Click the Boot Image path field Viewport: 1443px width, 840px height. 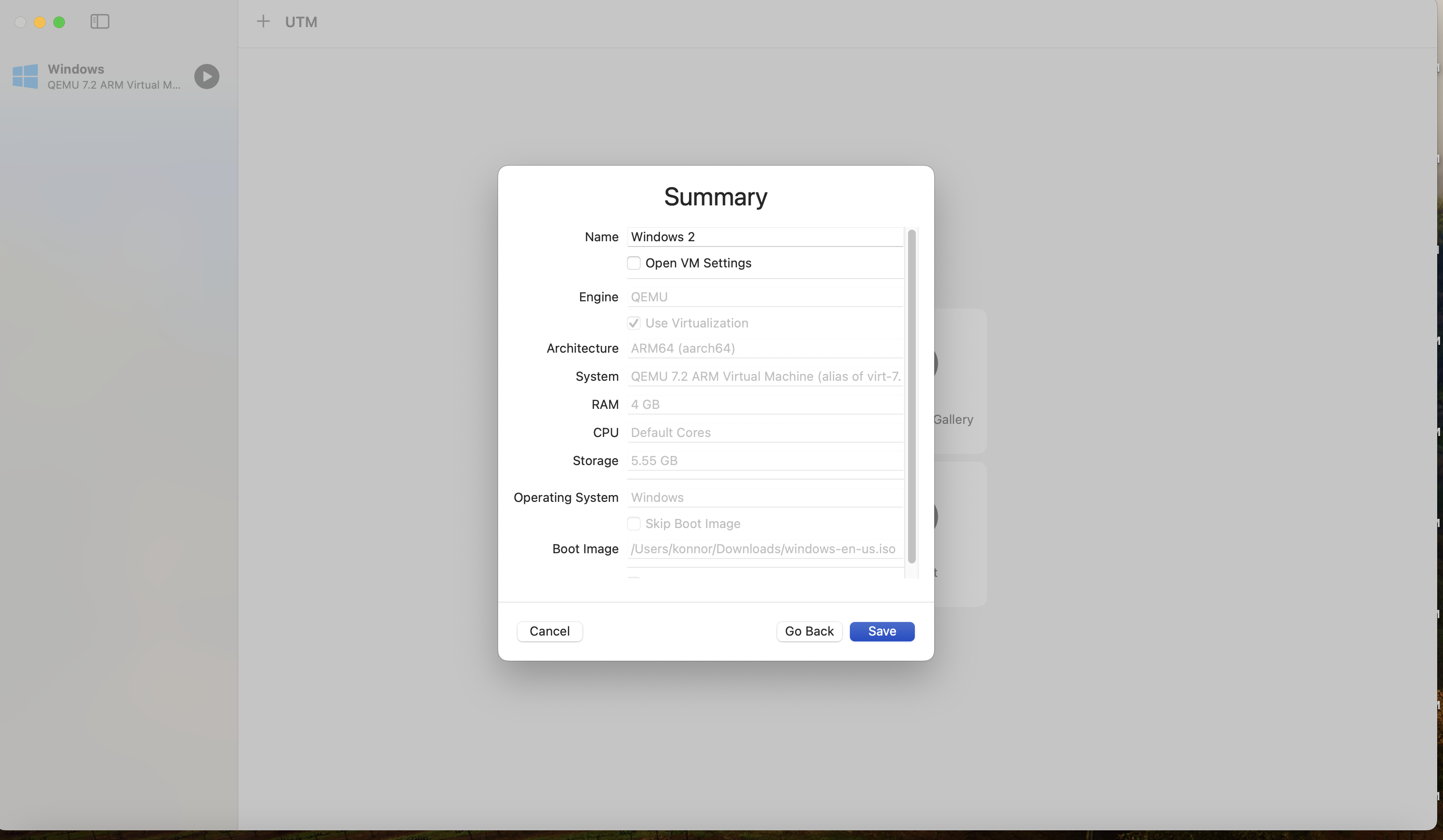[765, 548]
